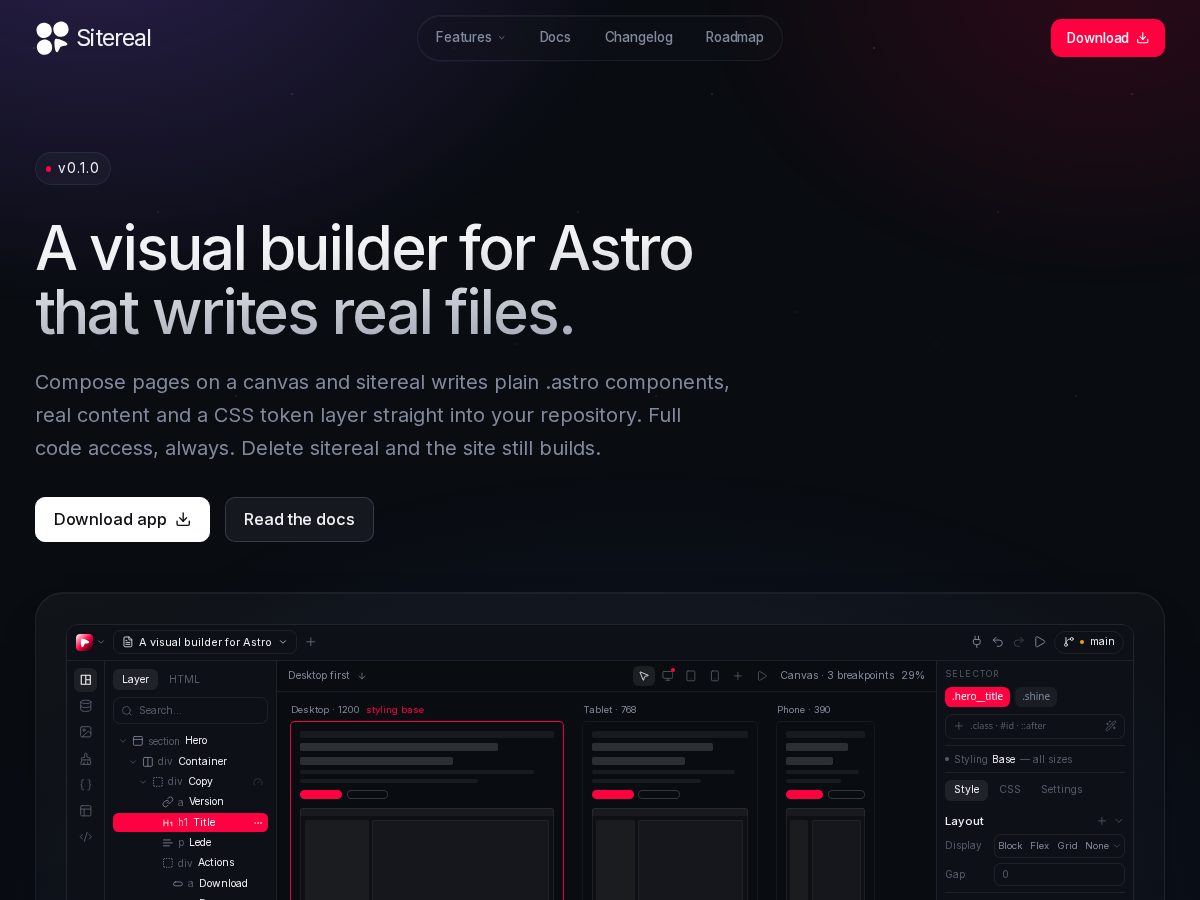
Task: Click the 29% zoom level
Action: (x=913, y=676)
